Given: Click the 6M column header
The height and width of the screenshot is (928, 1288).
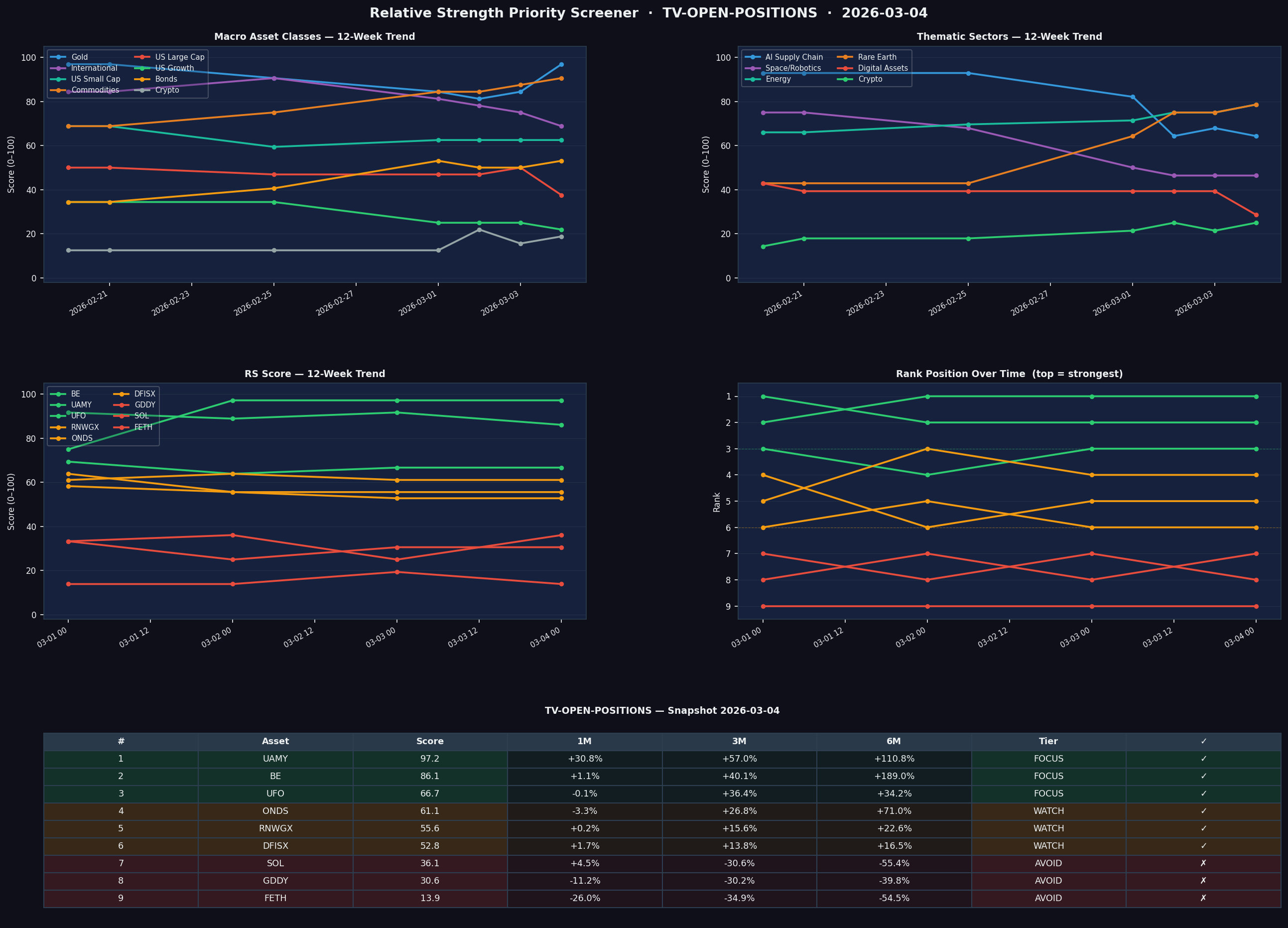Looking at the screenshot, I should [894, 741].
